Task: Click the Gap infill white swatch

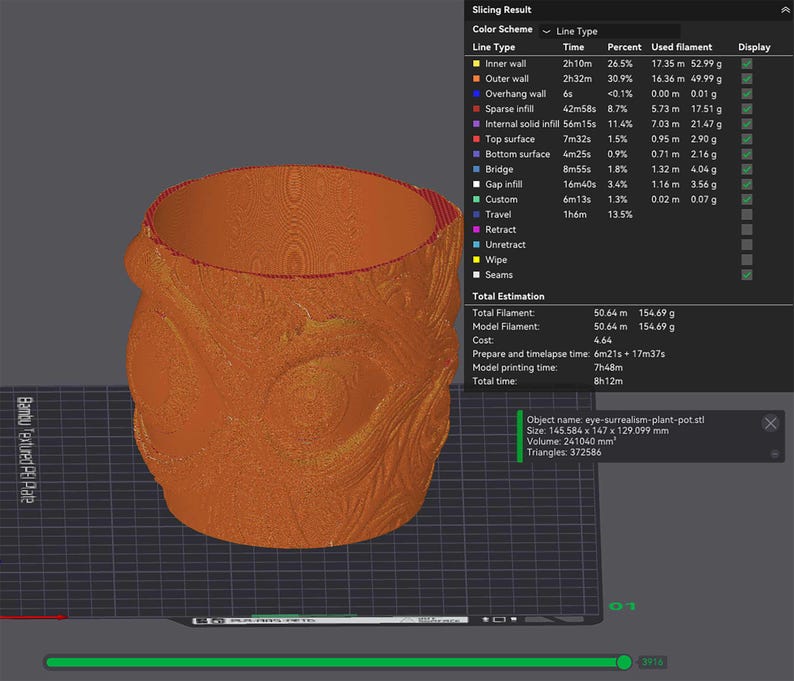Action: click(x=476, y=184)
